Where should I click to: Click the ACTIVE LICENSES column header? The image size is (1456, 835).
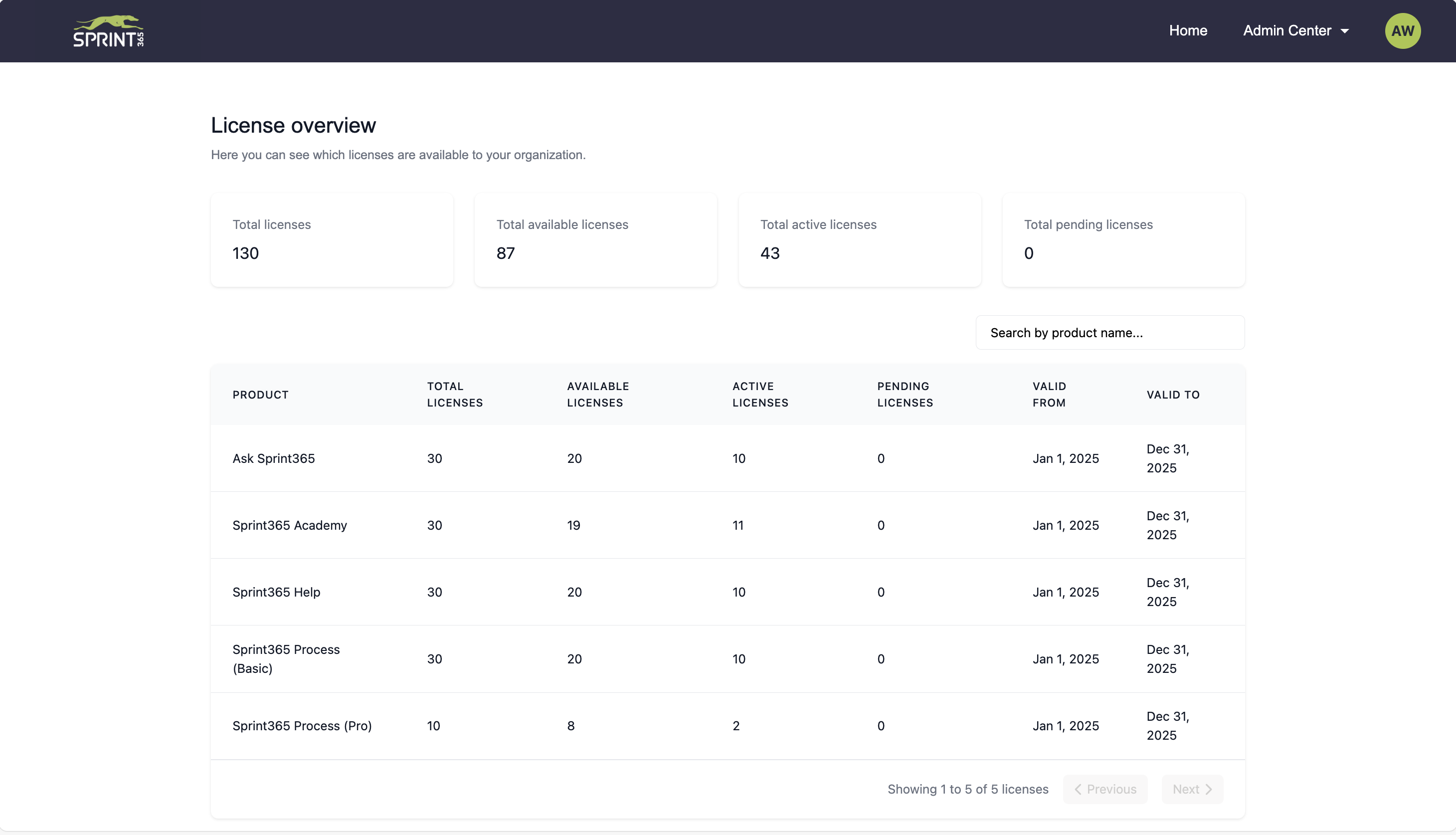tap(760, 395)
